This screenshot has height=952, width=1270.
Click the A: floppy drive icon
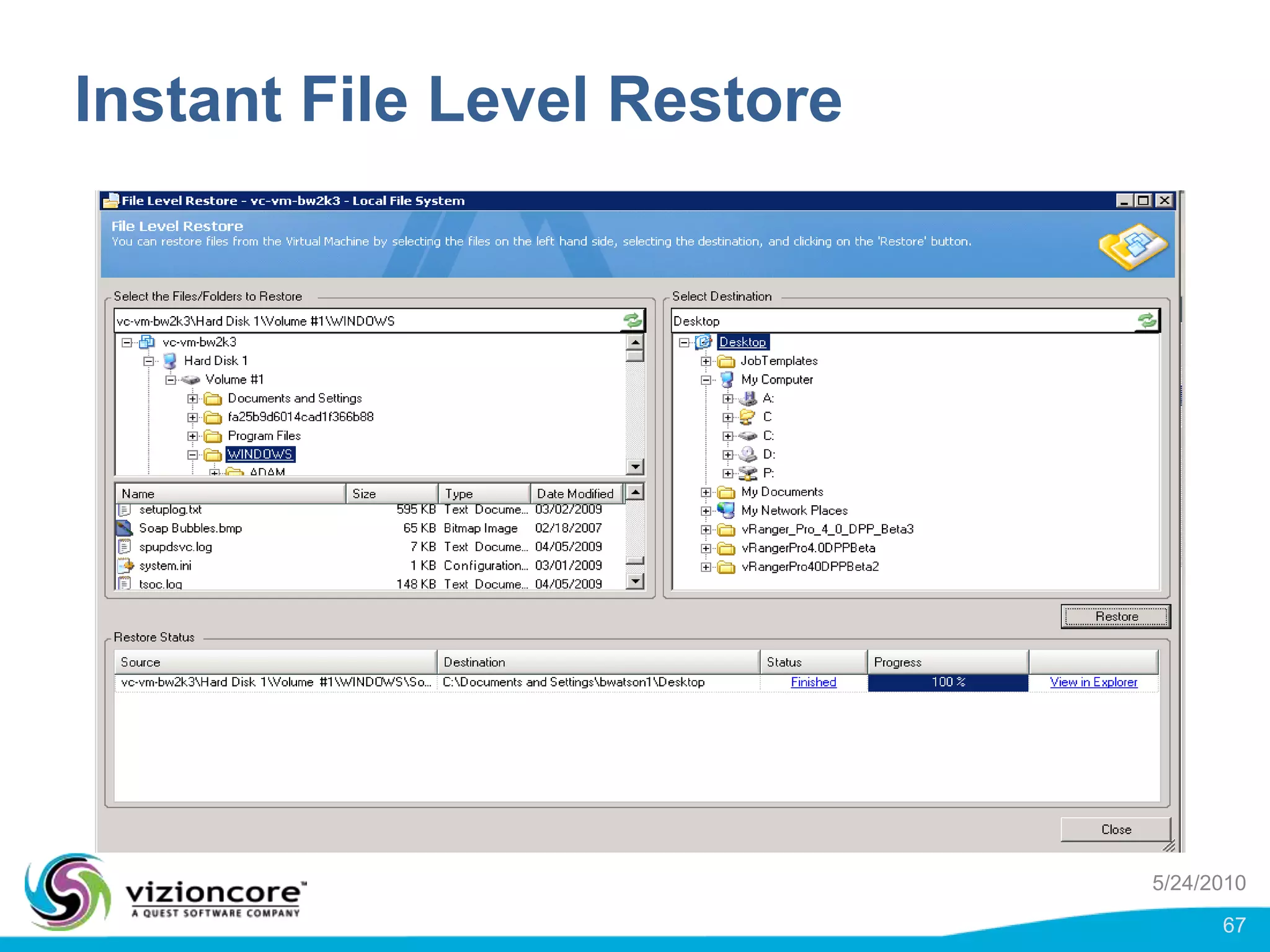(x=748, y=399)
